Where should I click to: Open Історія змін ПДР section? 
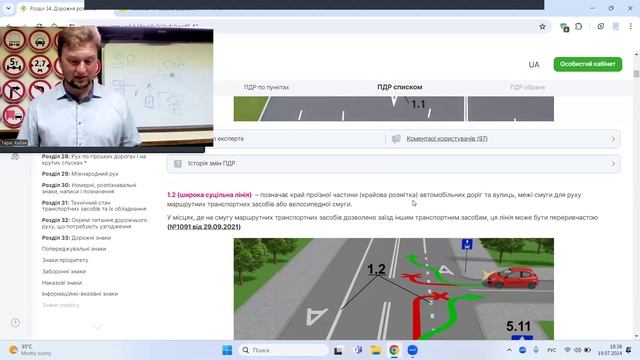[x=394, y=164]
